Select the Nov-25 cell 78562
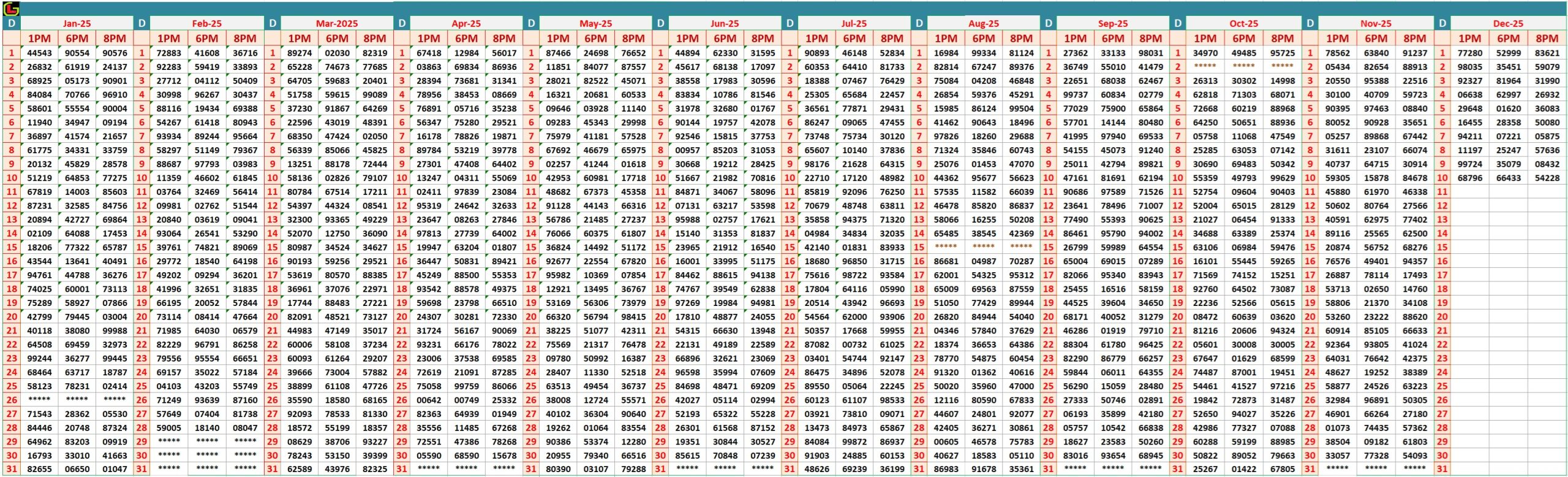The image size is (1568, 477). point(1338,53)
